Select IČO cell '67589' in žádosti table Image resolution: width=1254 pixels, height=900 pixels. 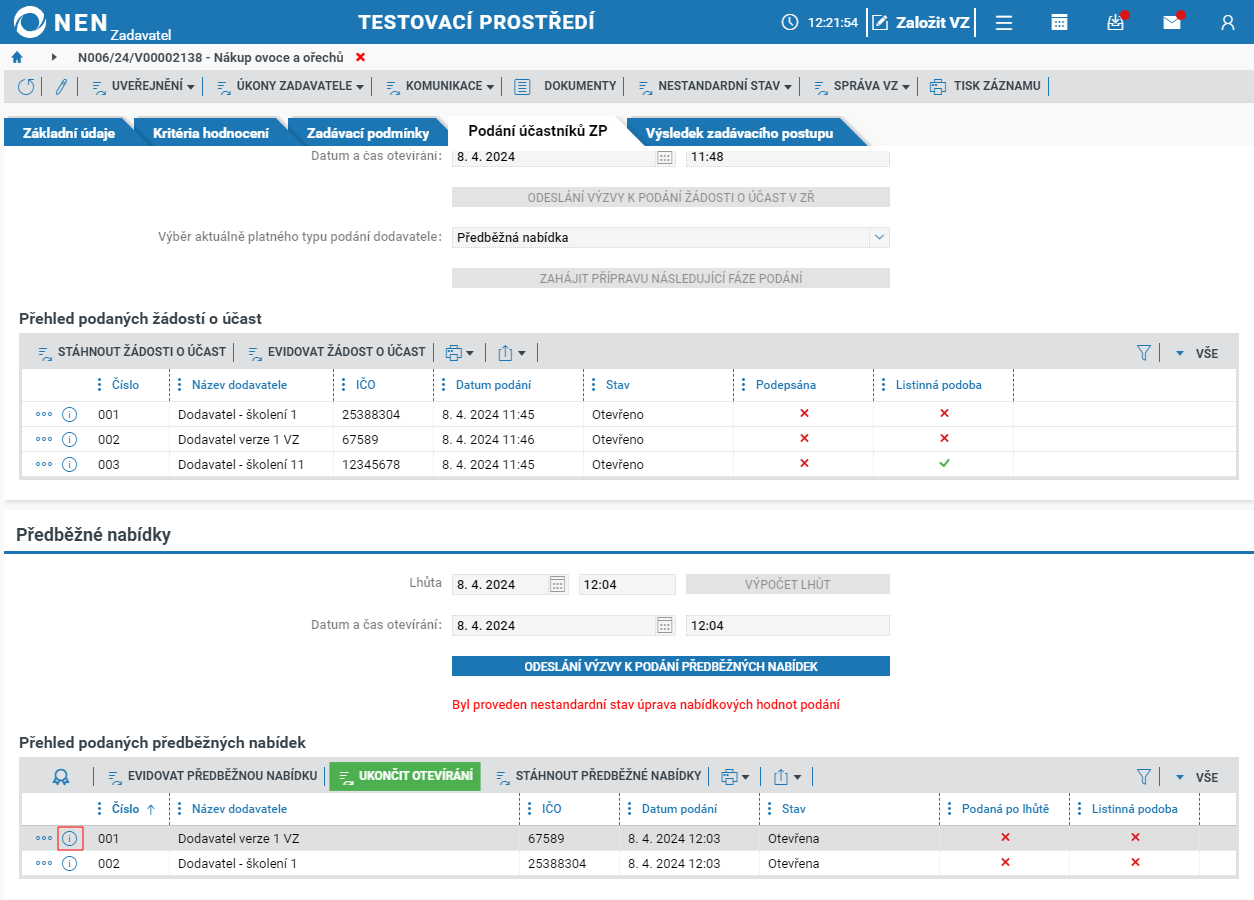(x=359, y=439)
